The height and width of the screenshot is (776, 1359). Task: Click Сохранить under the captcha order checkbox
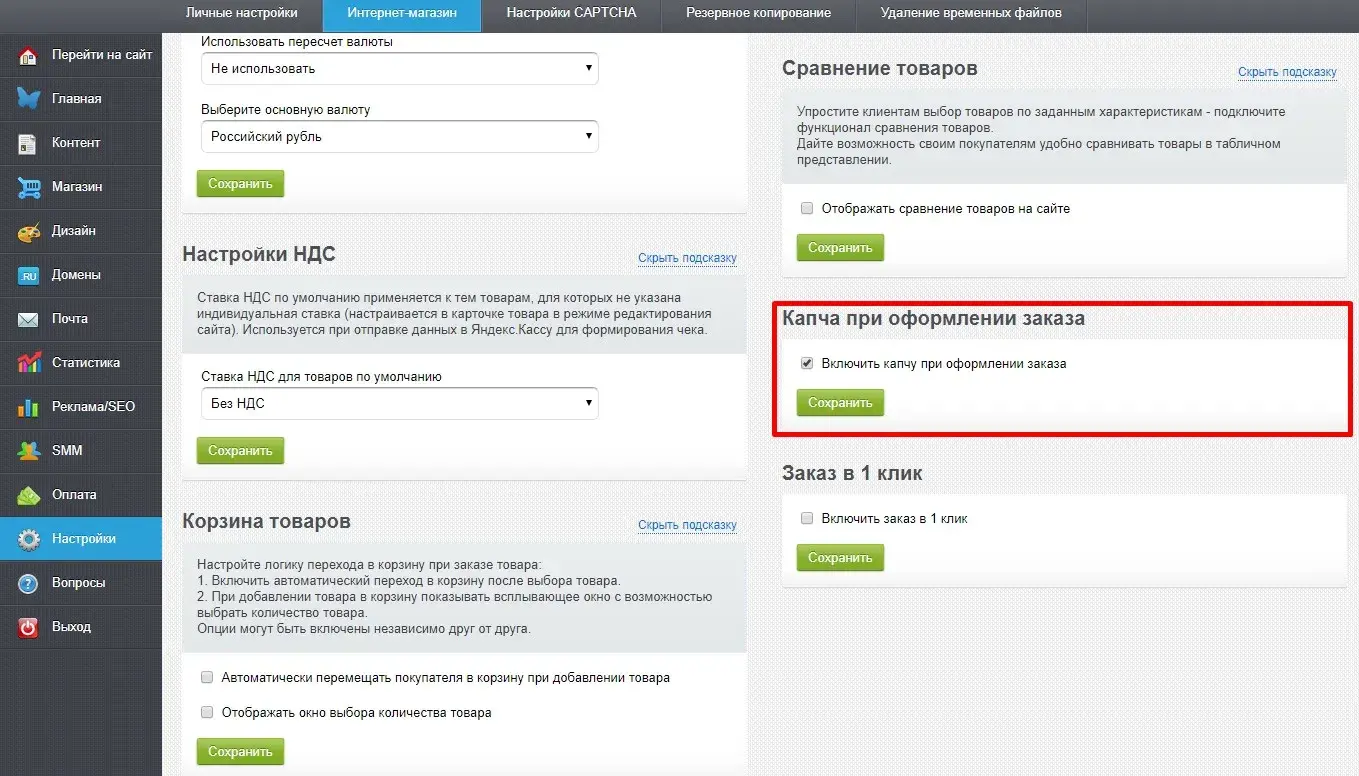pyautogui.click(x=840, y=403)
